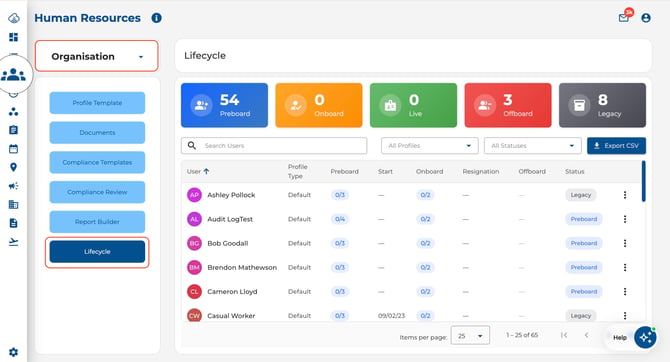Viewport: 670px width, 362px height.
Task: Open the mail notifications icon
Action: (623, 18)
